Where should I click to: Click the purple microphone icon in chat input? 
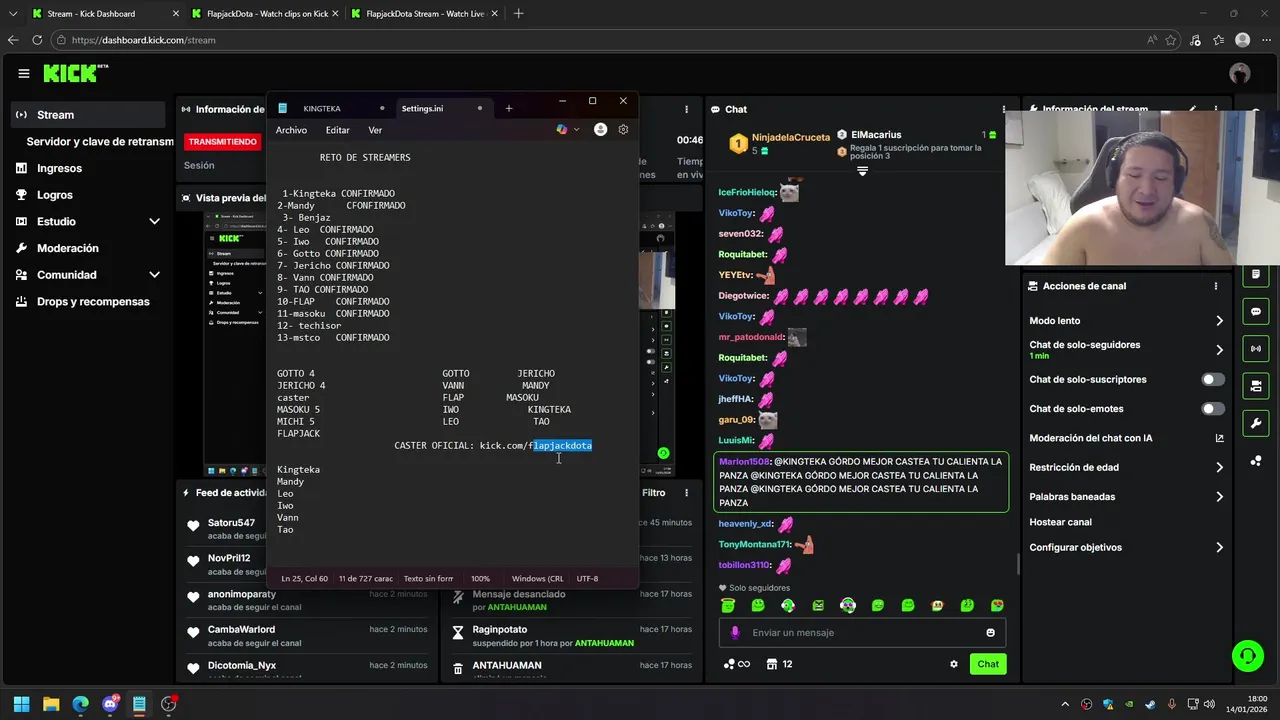click(x=735, y=632)
